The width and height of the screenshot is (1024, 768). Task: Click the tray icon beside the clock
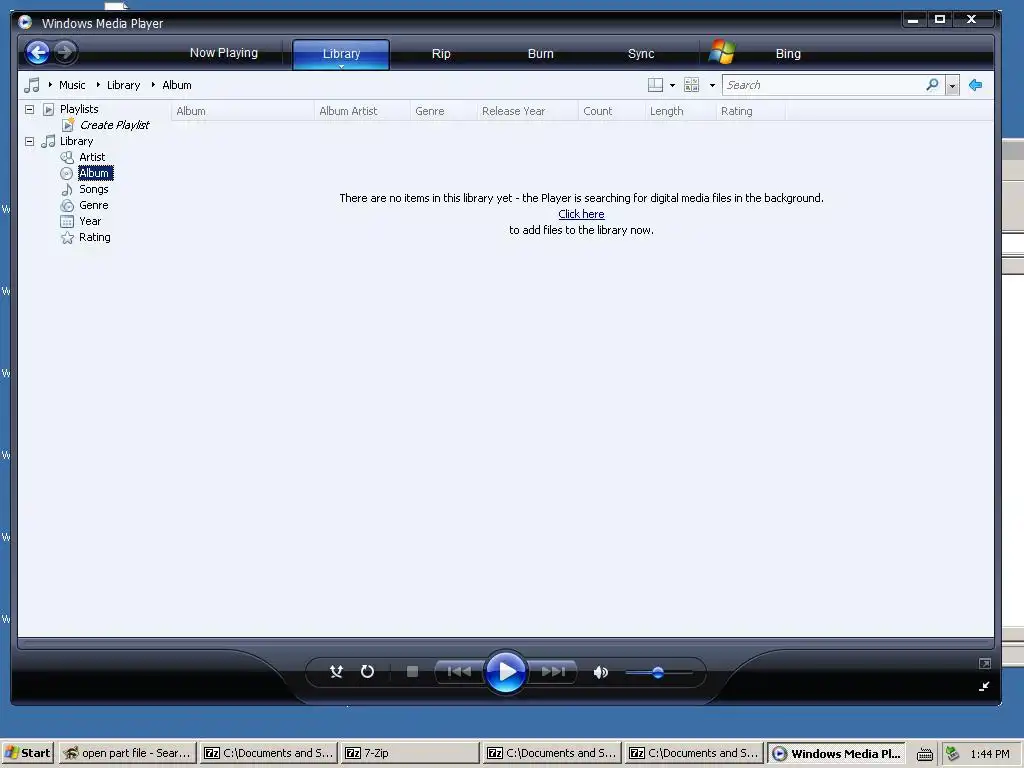pos(953,754)
